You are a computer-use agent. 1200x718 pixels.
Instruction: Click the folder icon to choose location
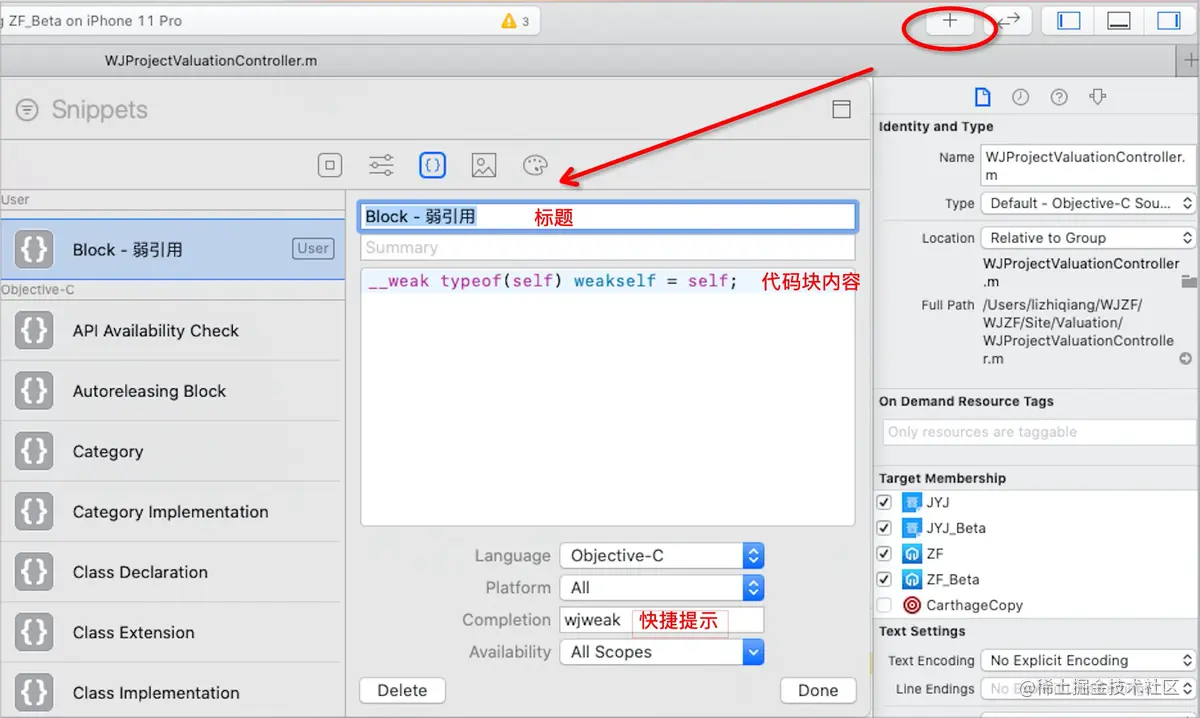click(1188, 281)
